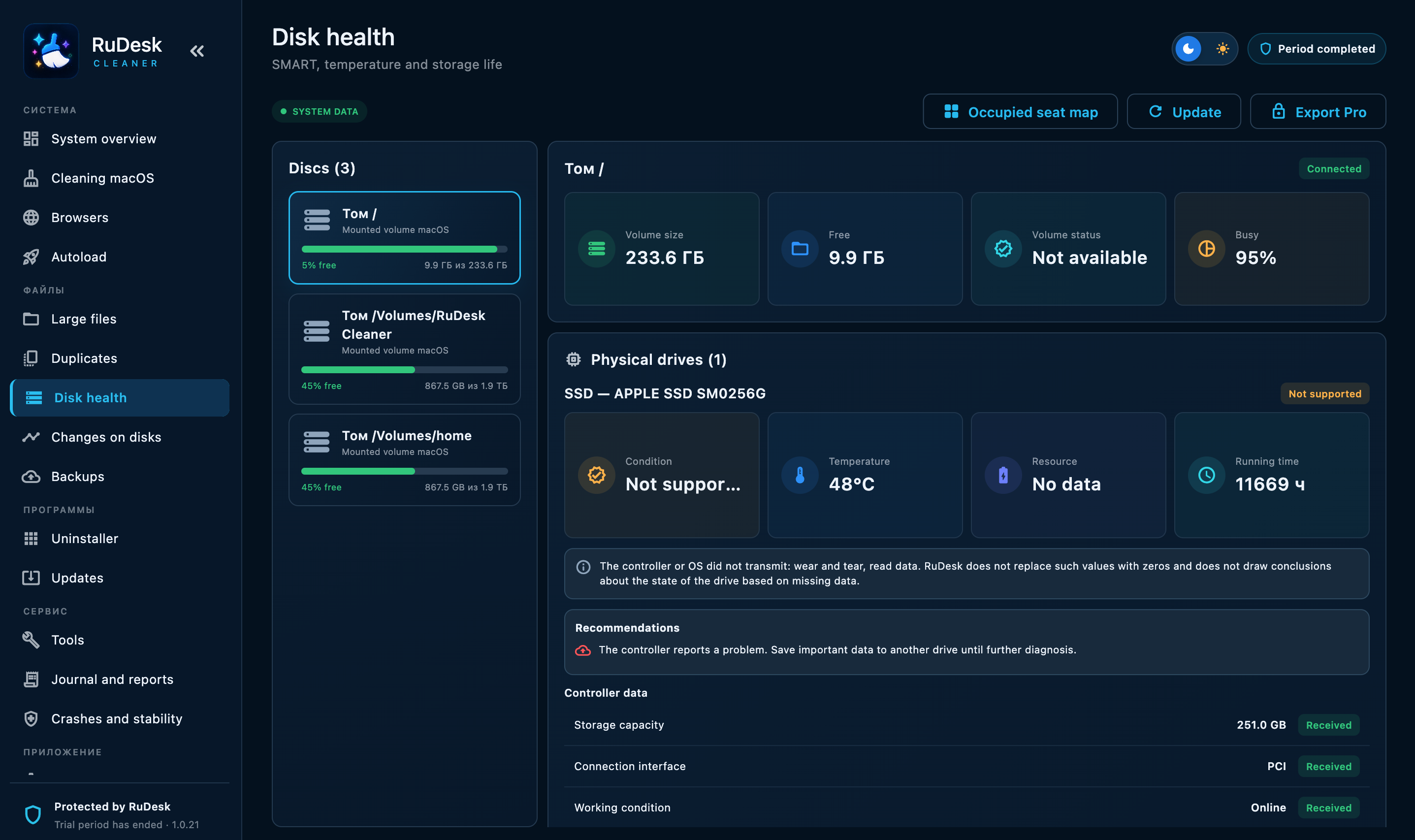
Task: Click the Uninstaller grid icon
Action: (31, 538)
